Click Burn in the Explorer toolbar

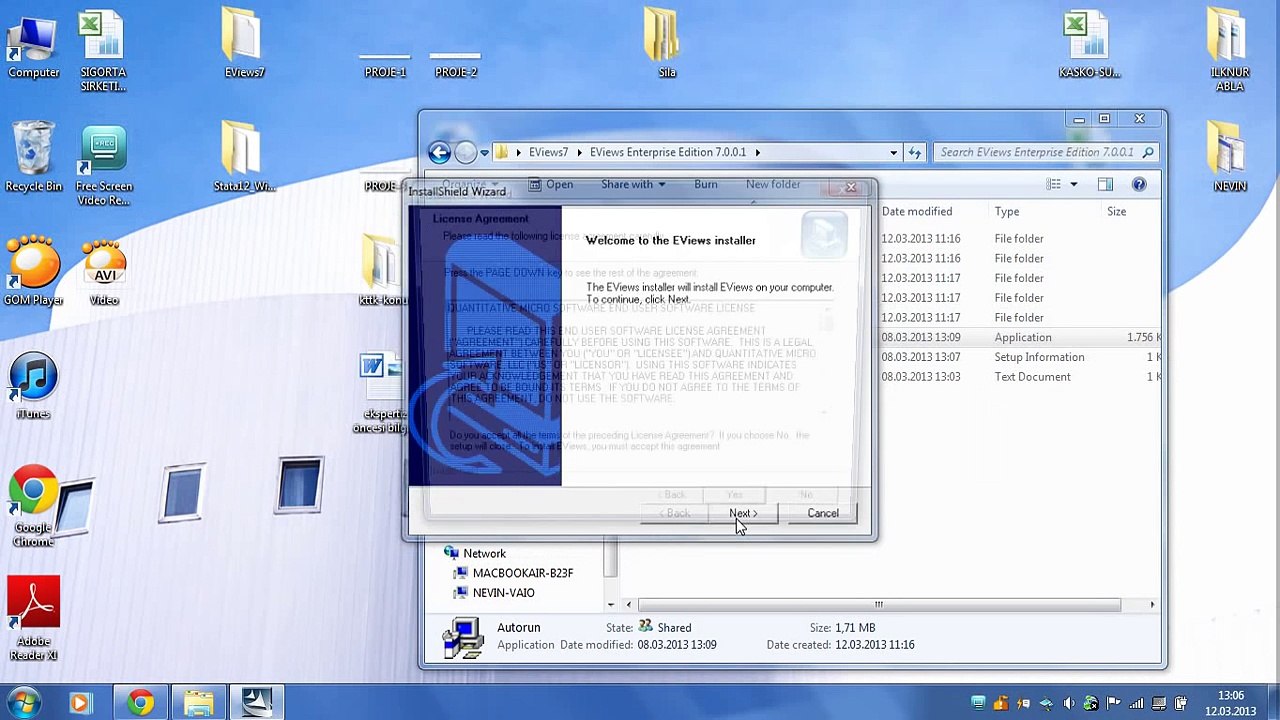pyautogui.click(x=705, y=184)
